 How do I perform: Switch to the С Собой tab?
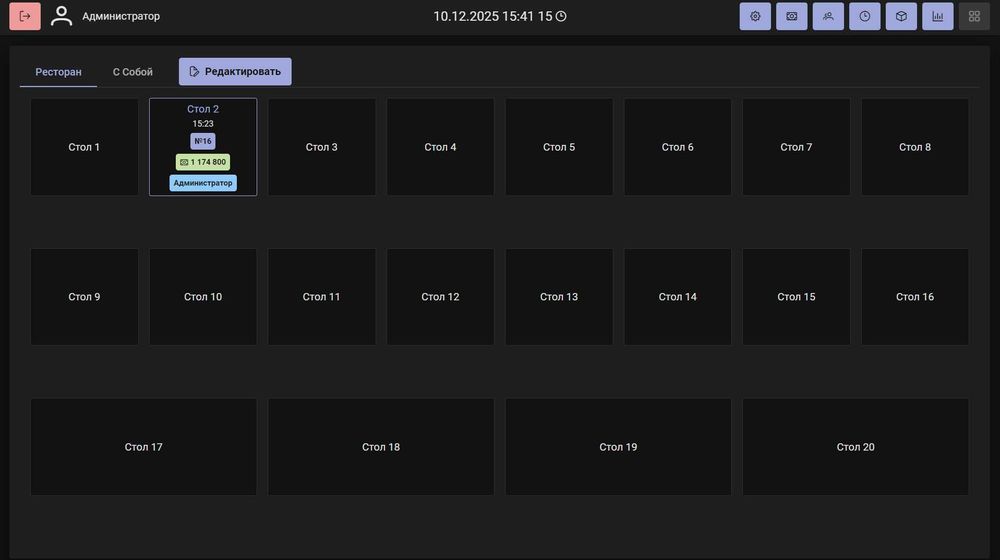tap(133, 72)
